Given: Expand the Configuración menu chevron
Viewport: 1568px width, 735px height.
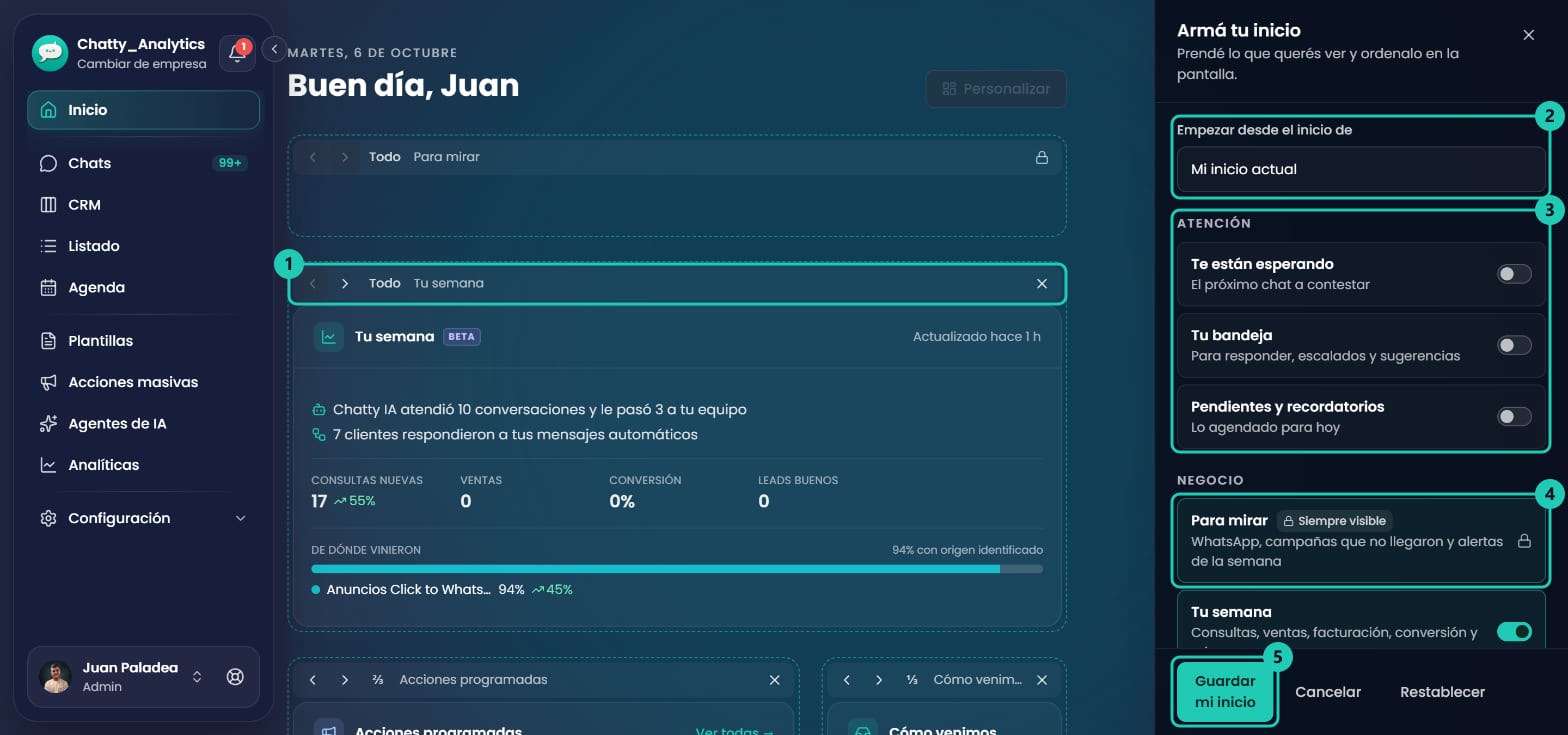Looking at the screenshot, I should pos(240,518).
